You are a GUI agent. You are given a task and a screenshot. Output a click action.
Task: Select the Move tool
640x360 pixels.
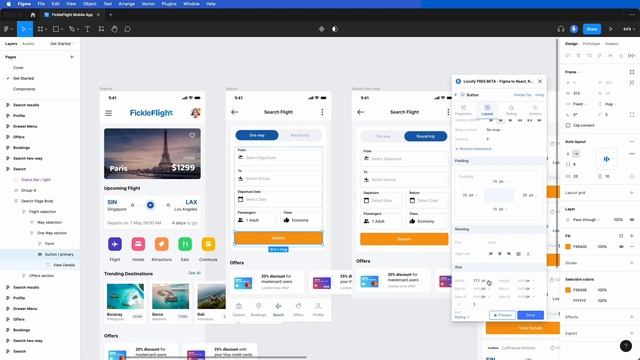(24, 29)
